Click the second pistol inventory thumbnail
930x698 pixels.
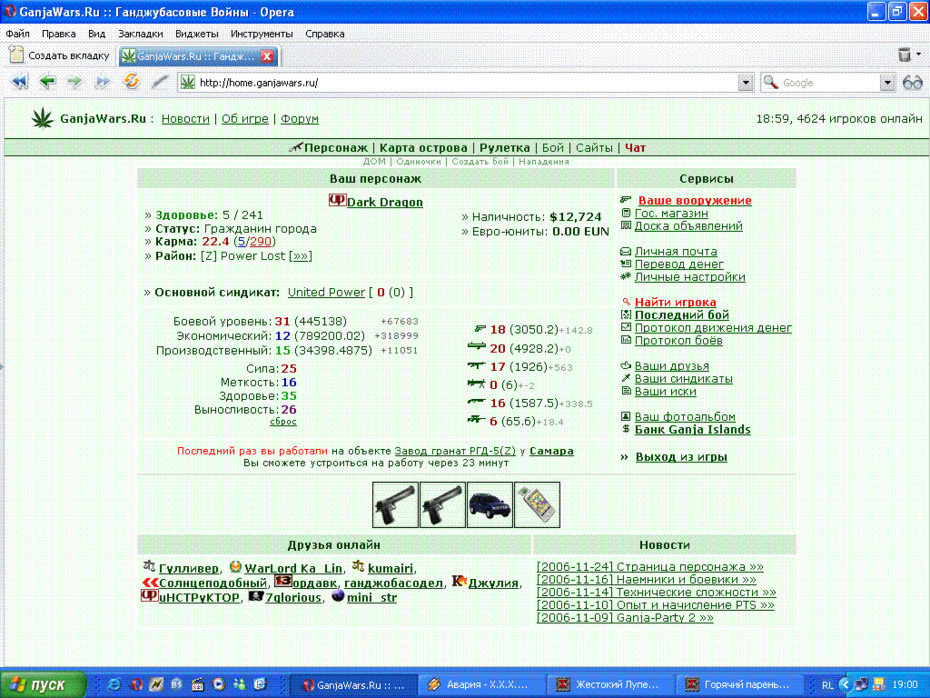point(442,505)
